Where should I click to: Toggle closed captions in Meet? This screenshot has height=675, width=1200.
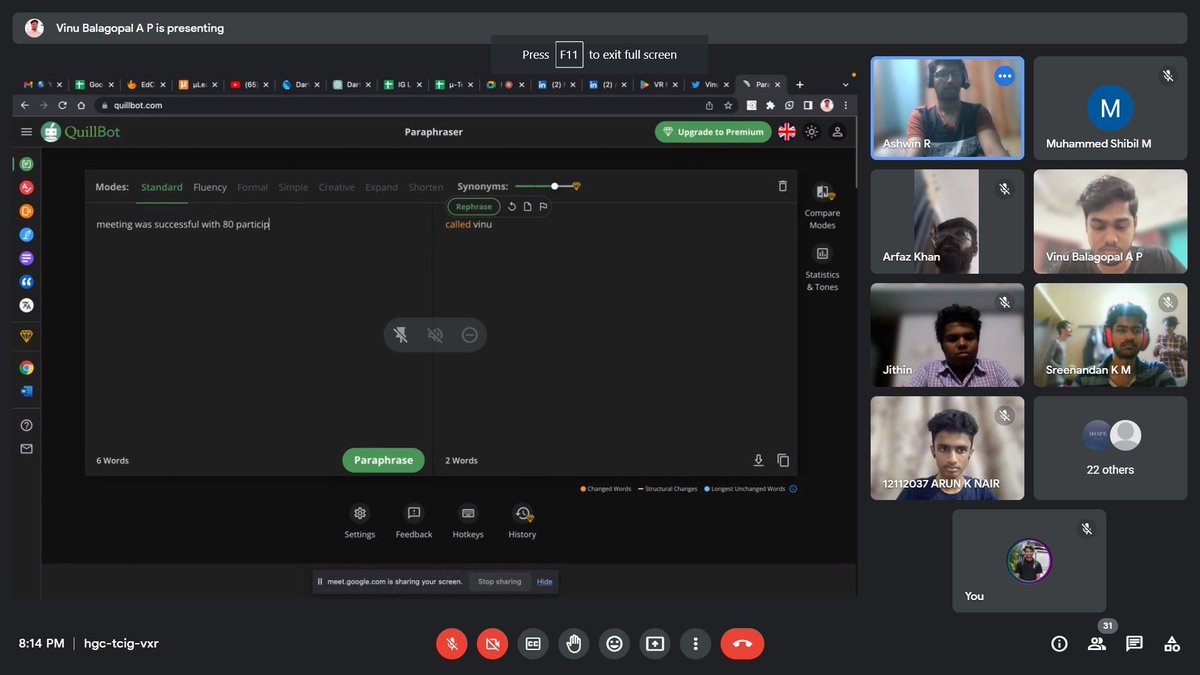coord(533,644)
